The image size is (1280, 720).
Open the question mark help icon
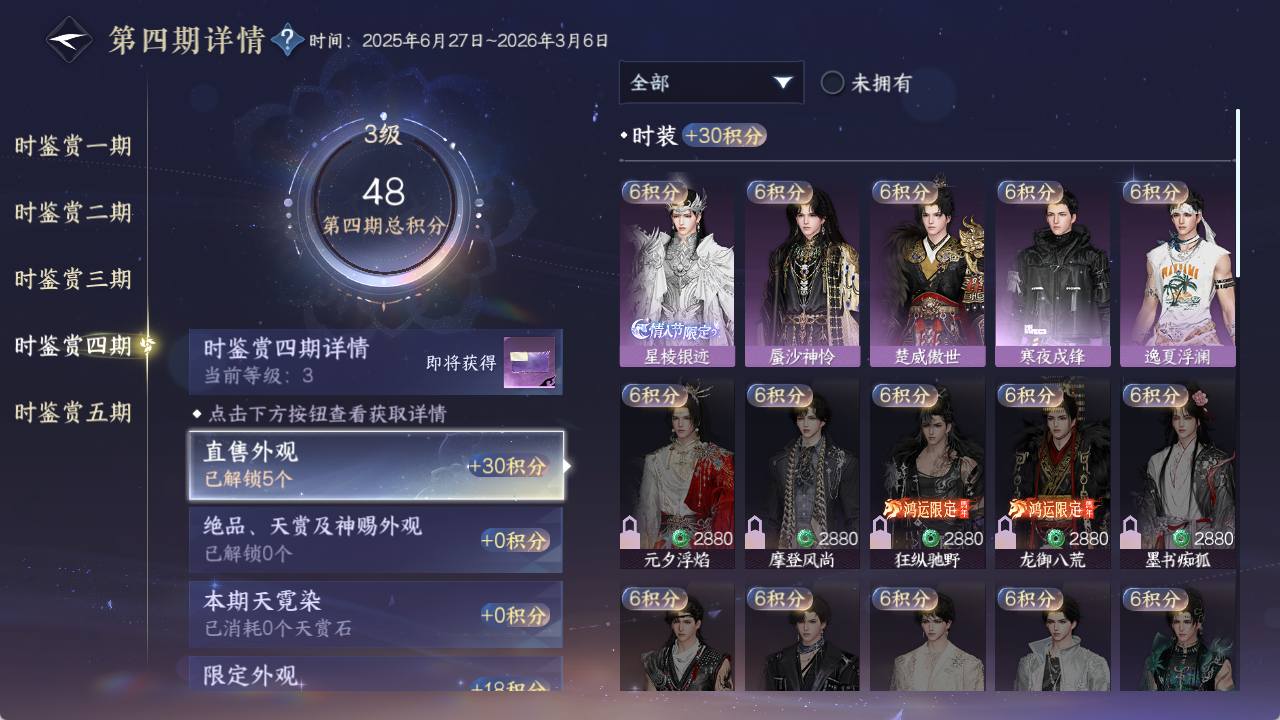tap(287, 40)
